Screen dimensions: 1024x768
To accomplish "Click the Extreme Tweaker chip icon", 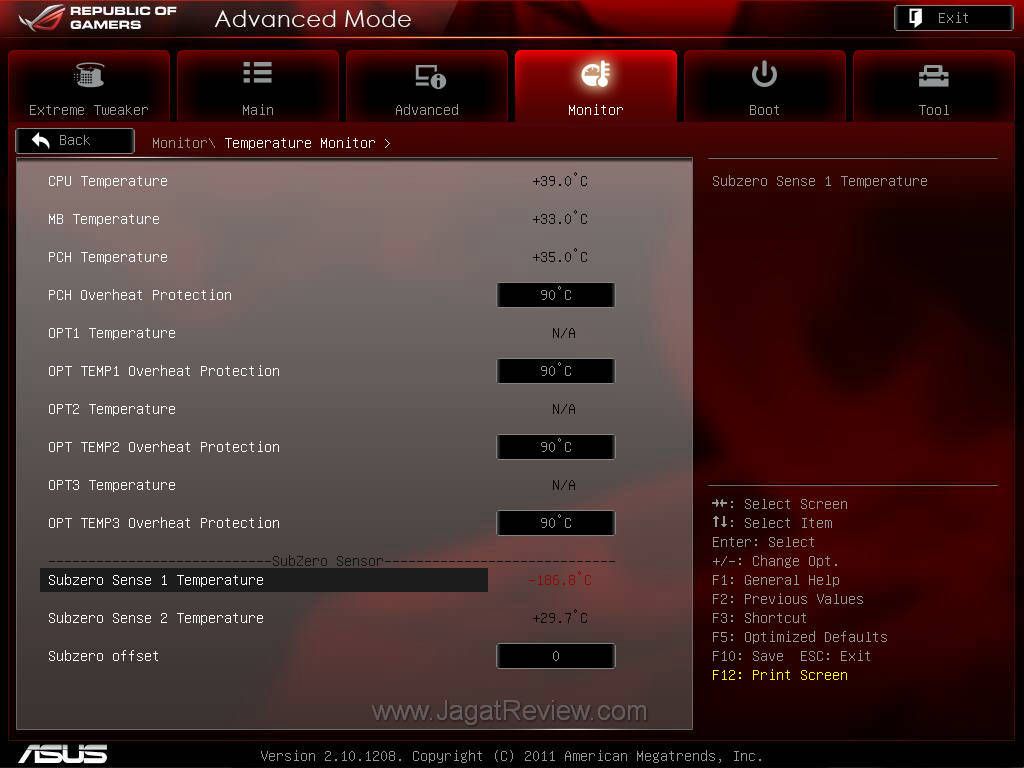I will 89,75.
